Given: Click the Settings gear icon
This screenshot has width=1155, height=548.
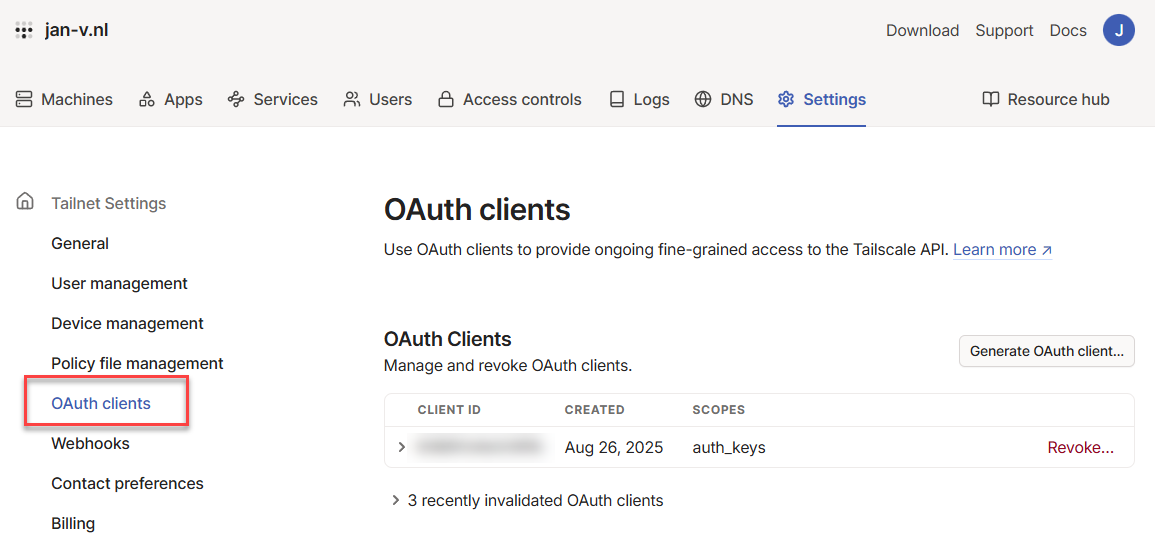Looking at the screenshot, I should [x=786, y=99].
